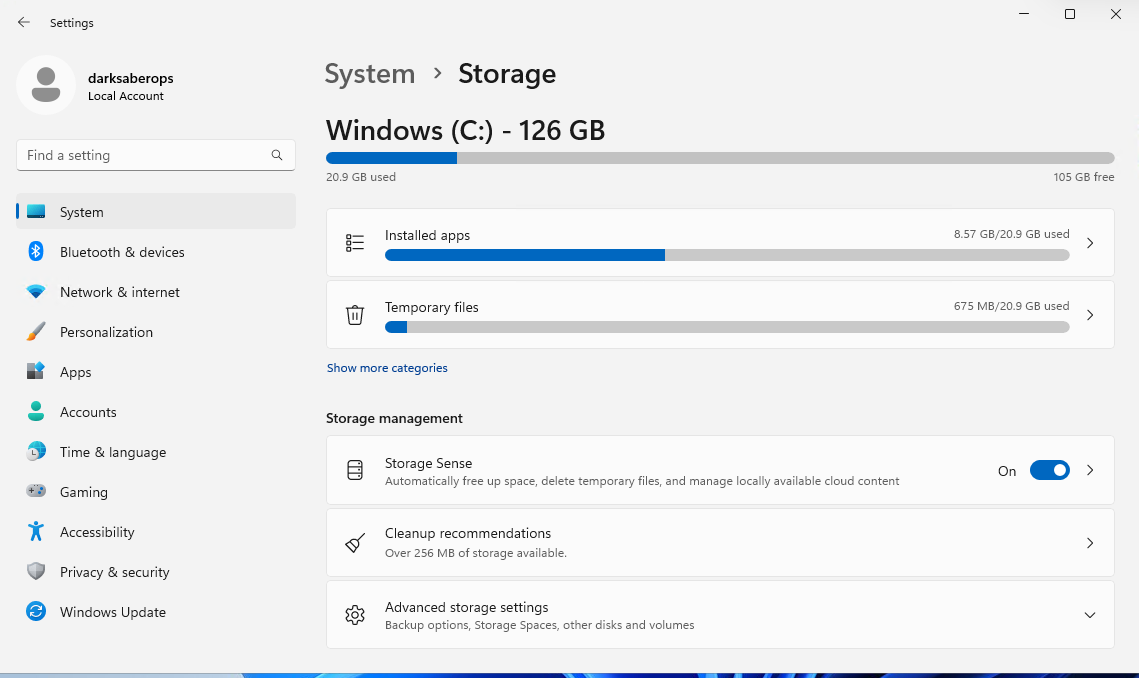Viewport: 1139px width, 678px height.
Task: Click the Windows C drive usage bar
Action: pyautogui.click(x=720, y=157)
